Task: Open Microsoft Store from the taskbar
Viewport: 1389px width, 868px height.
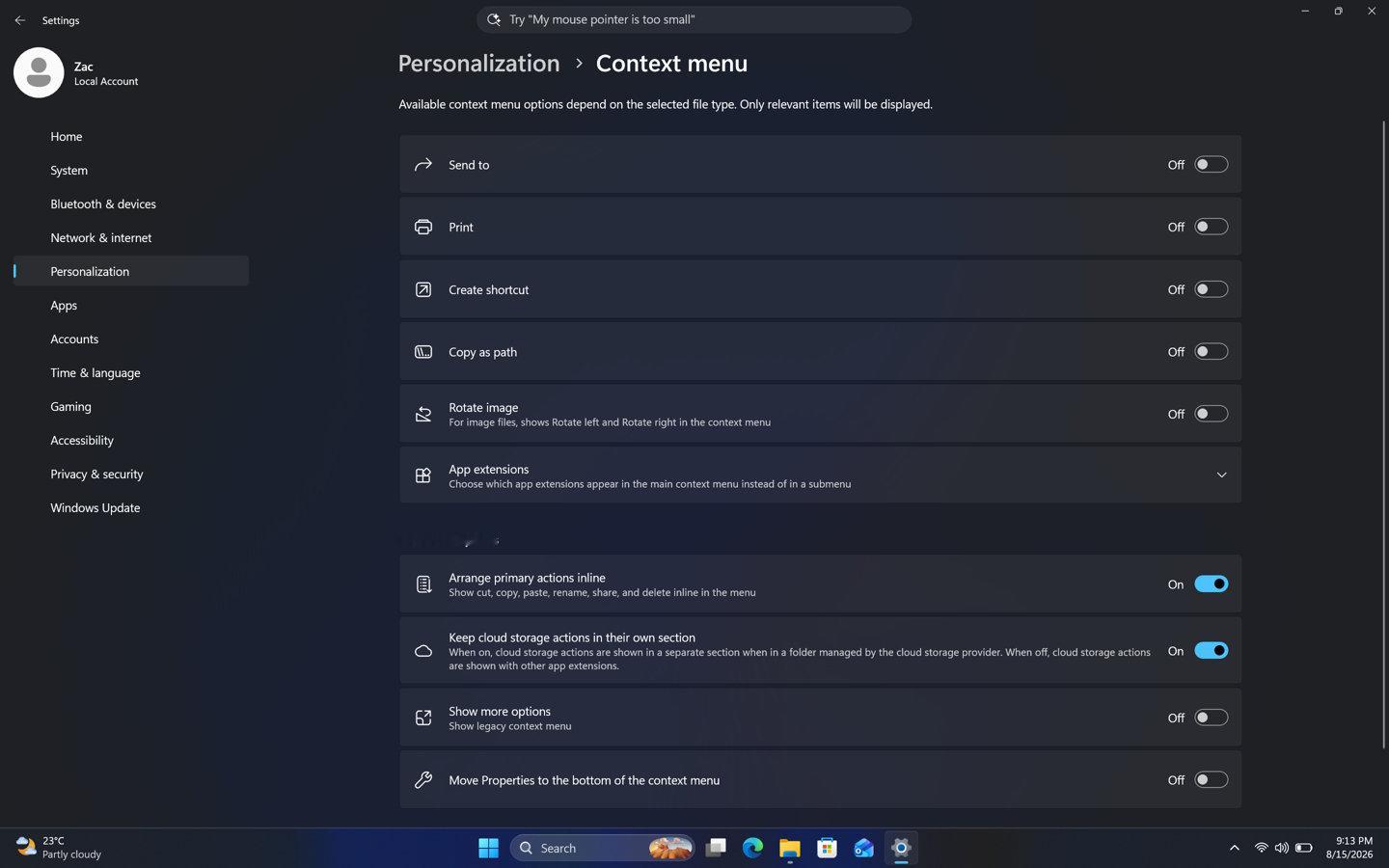Action: (x=827, y=848)
